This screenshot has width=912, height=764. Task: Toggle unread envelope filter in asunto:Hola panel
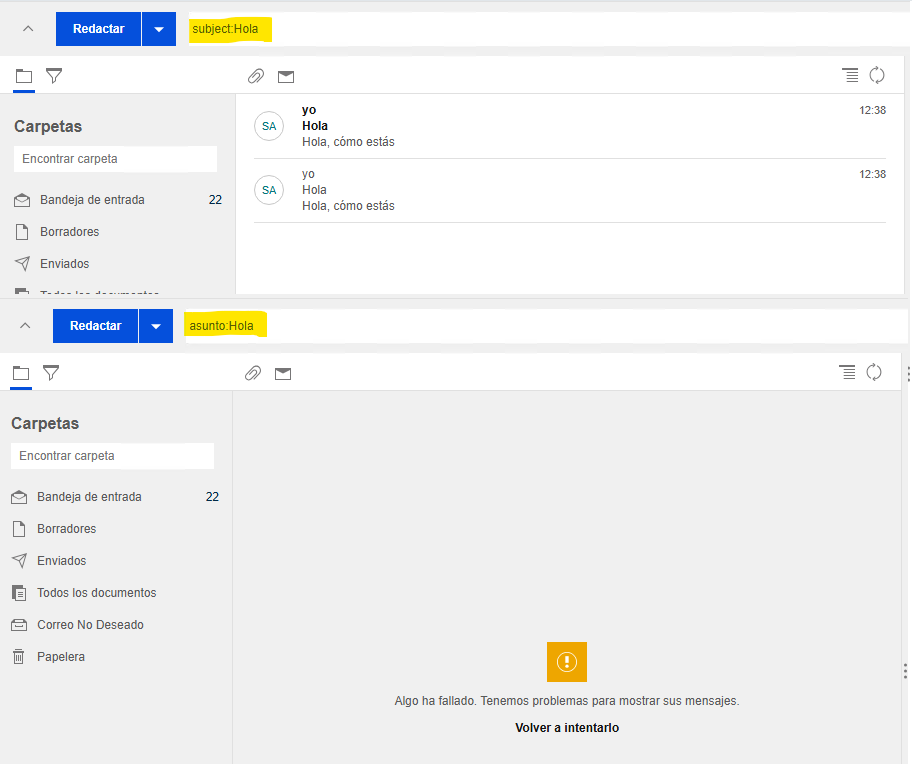[283, 373]
